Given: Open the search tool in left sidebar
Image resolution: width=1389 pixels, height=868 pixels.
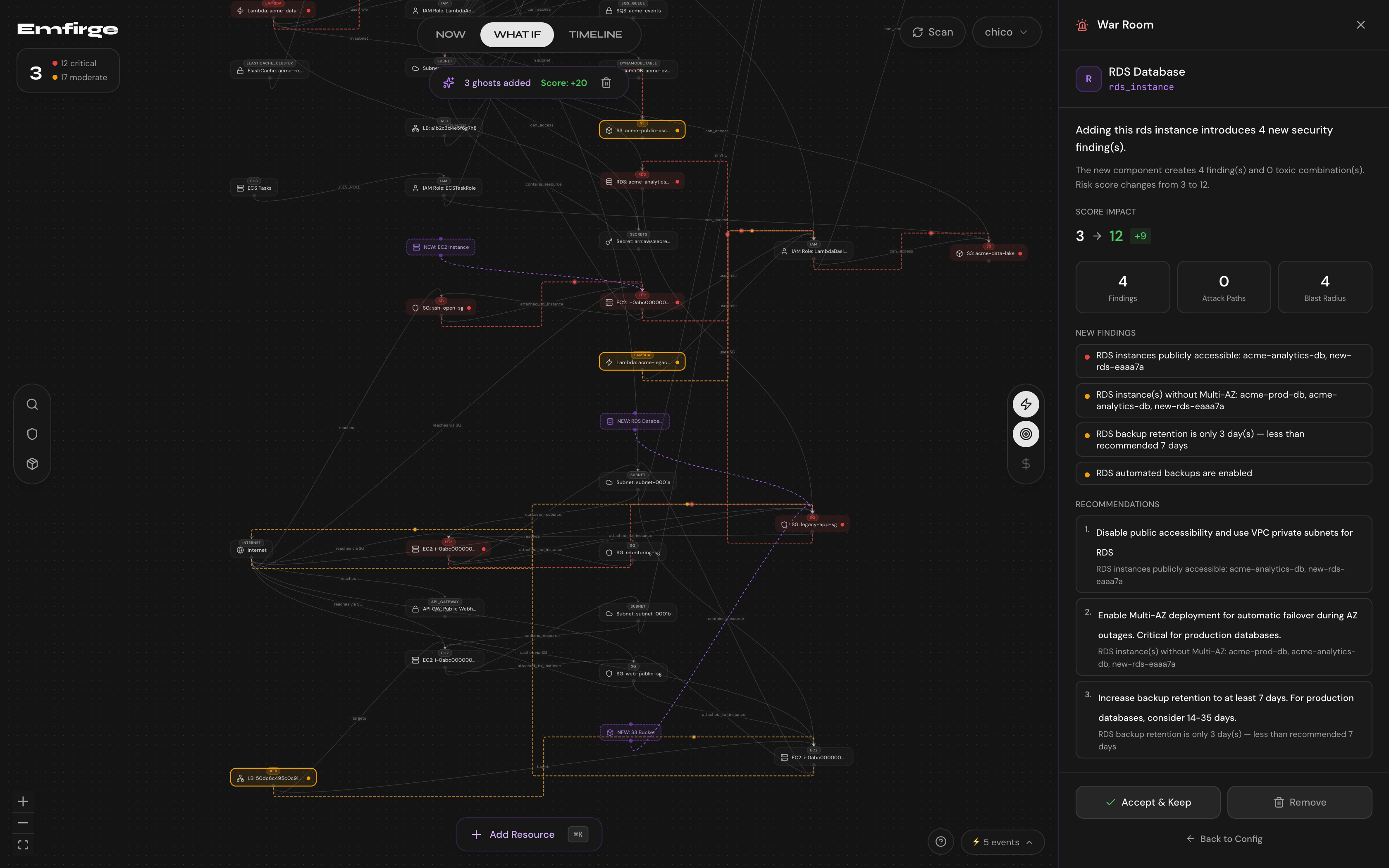Looking at the screenshot, I should [x=32, y=404].
